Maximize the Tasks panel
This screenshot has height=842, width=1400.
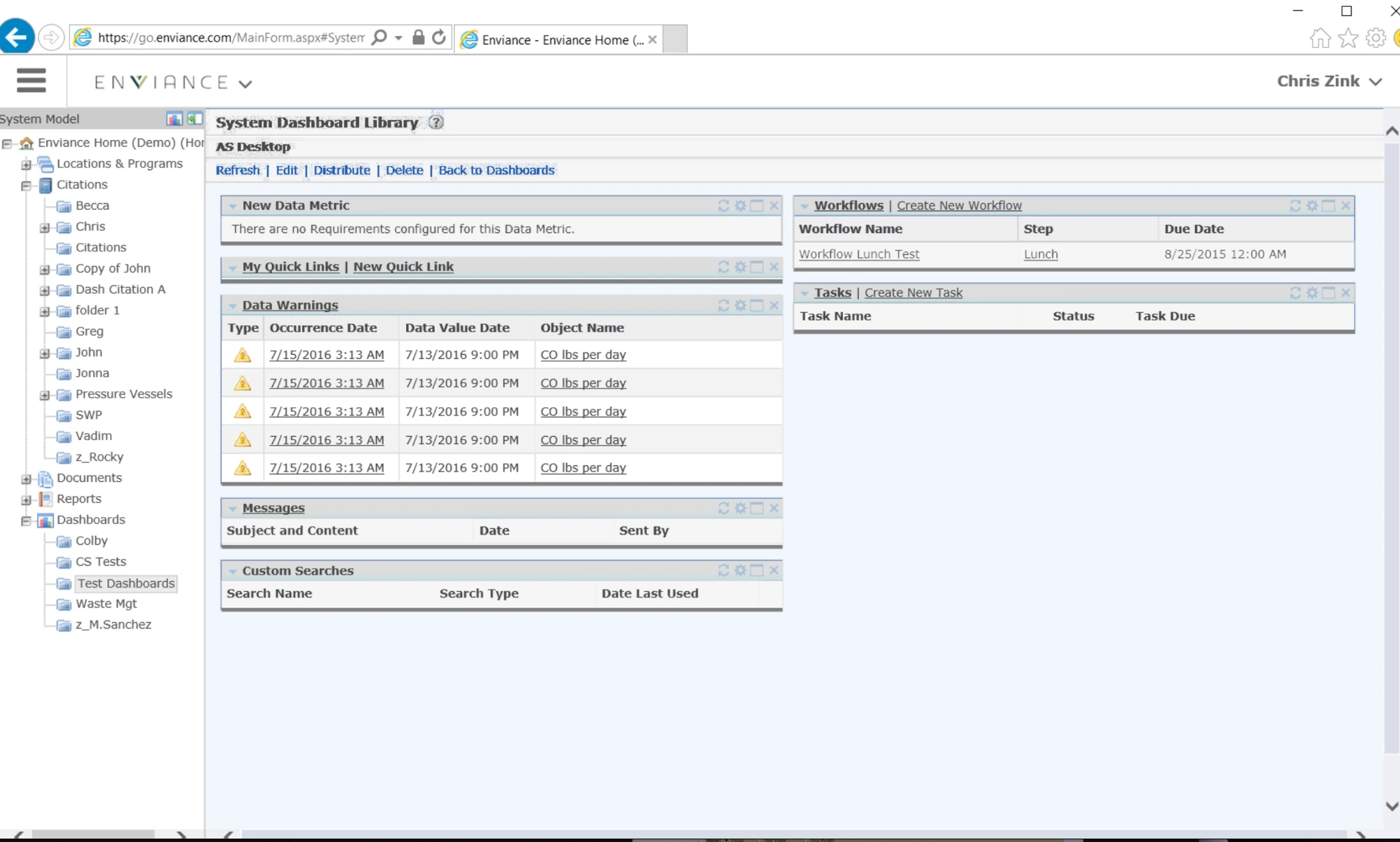(x=1328, y=293)
